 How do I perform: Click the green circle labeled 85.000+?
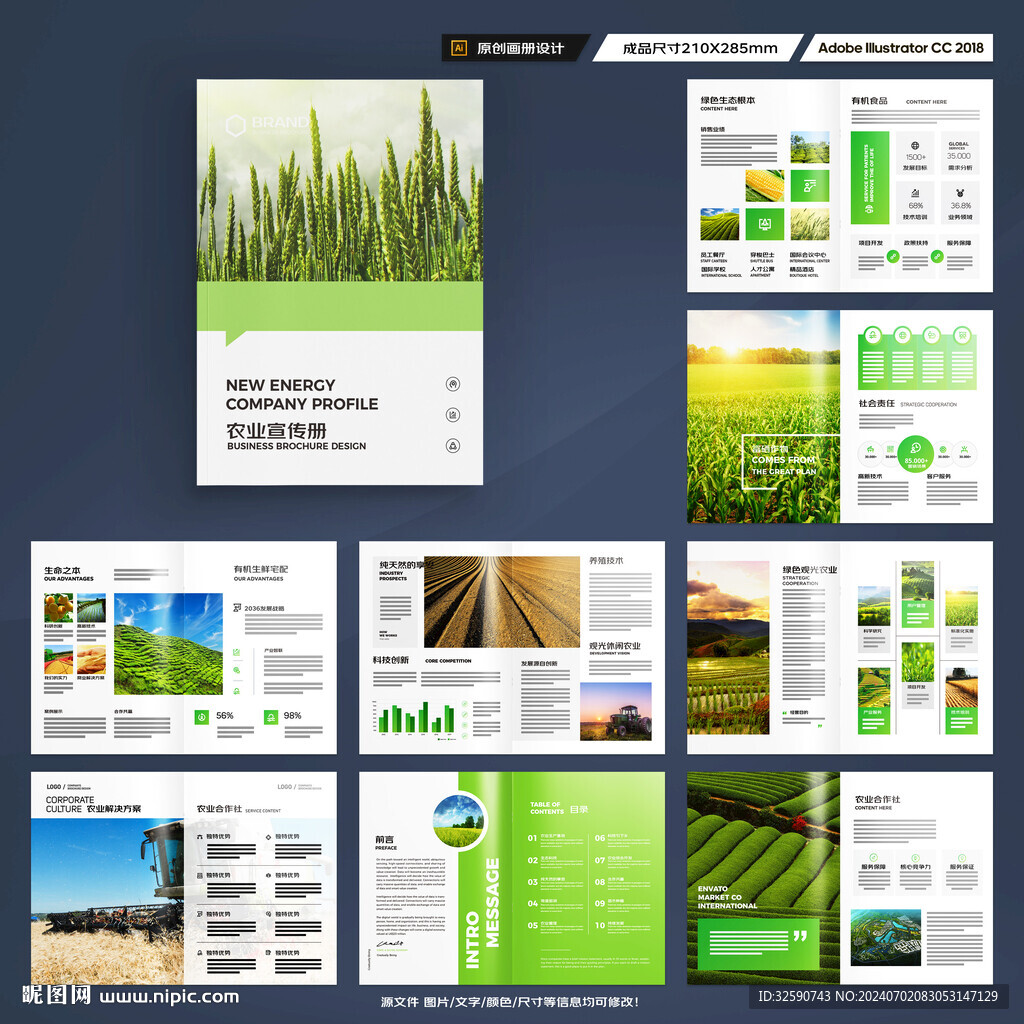[x=916, y=453]
